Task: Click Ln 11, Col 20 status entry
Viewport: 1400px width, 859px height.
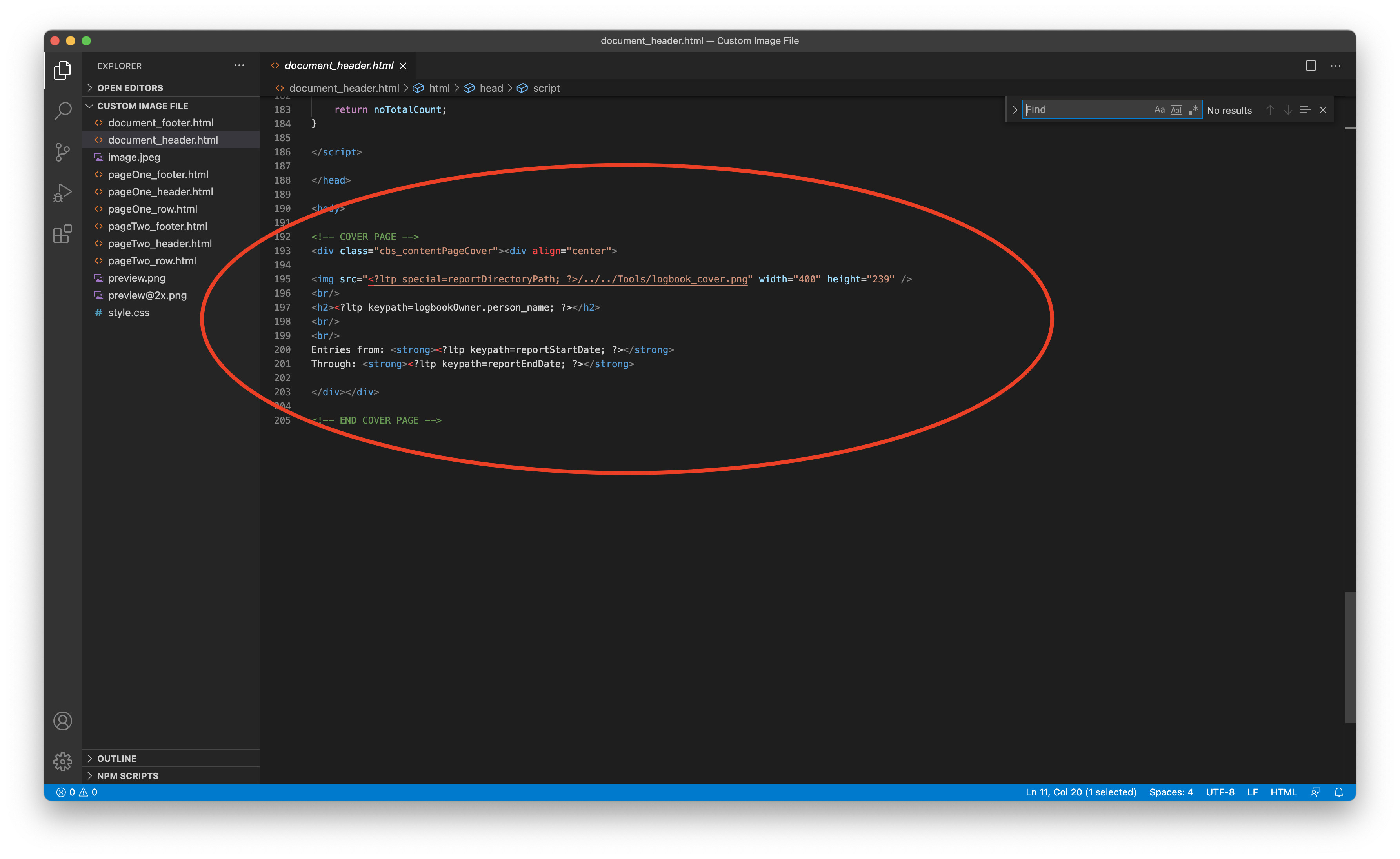Action: click(x=1081, y=792)
